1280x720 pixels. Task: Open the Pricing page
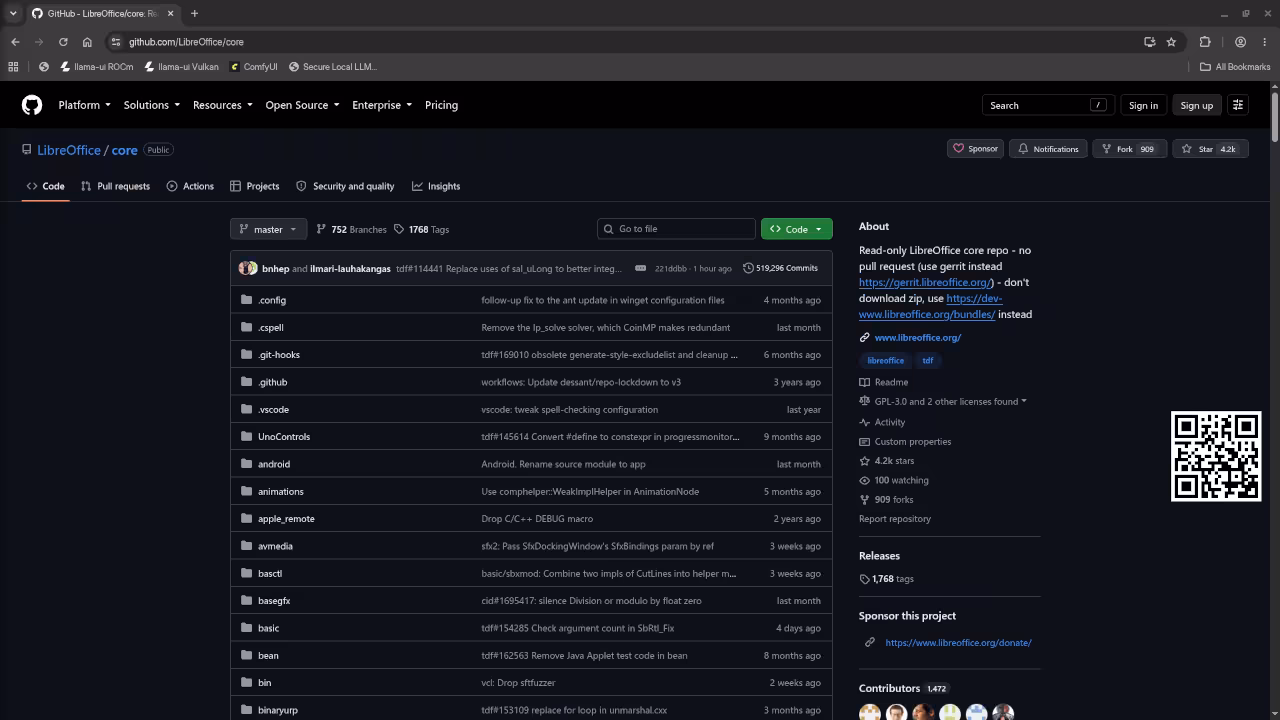pos(441,105)
